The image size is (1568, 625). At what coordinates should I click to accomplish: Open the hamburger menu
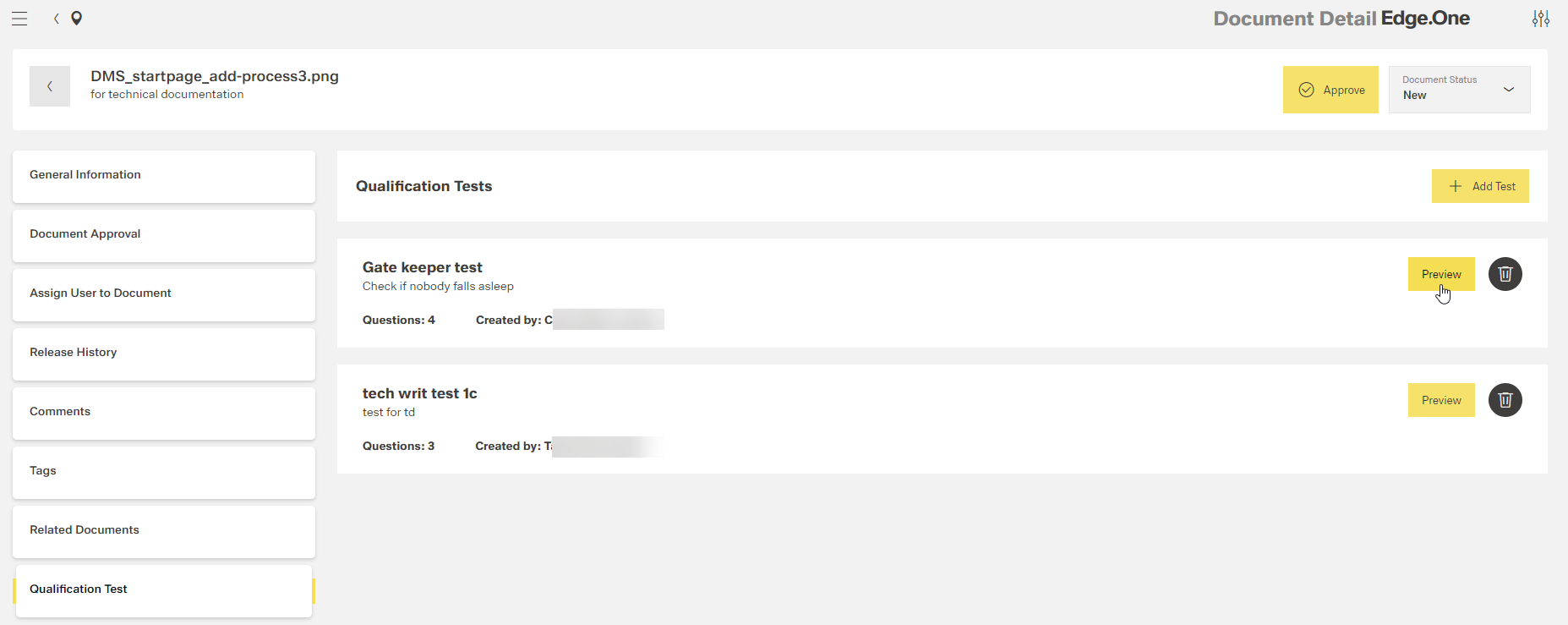19,19
